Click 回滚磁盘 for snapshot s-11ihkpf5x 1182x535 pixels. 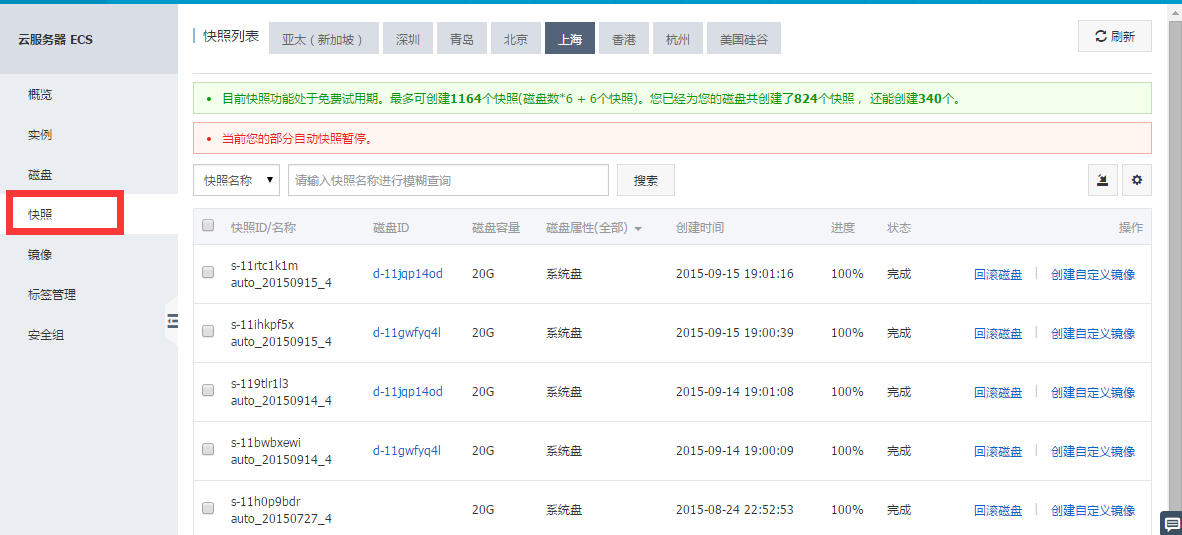997,333
